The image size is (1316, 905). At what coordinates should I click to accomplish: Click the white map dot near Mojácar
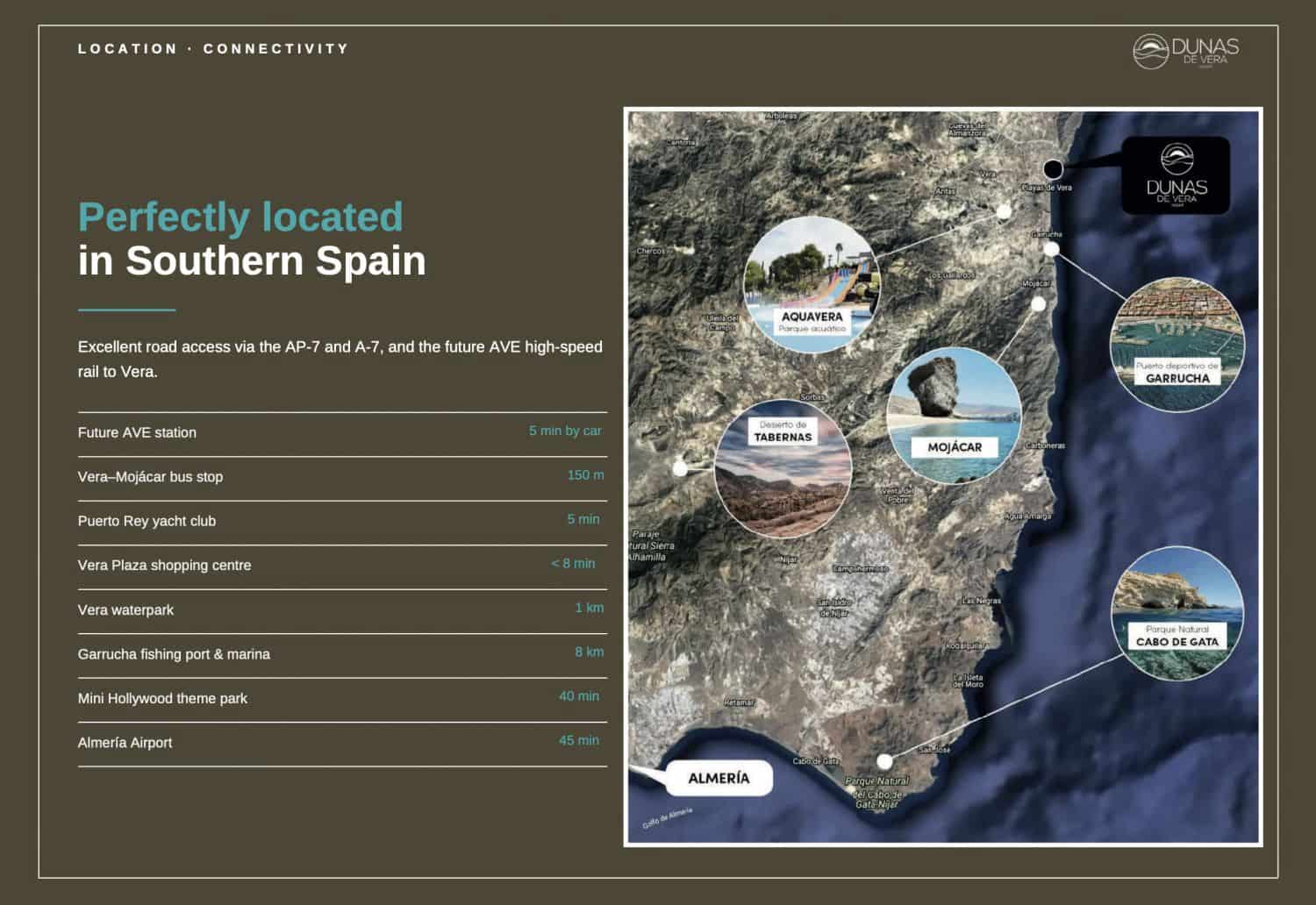click(x=1038, y=304)
